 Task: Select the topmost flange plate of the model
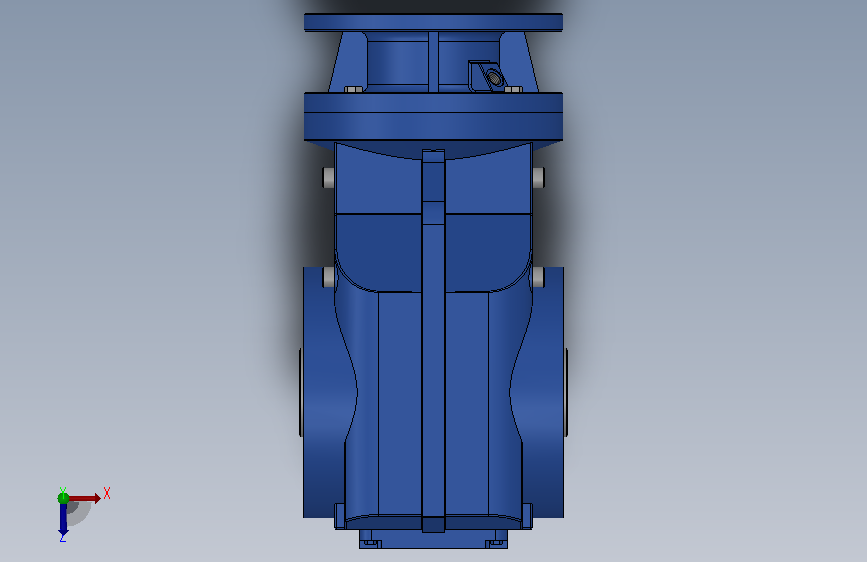tap(434, 23)
